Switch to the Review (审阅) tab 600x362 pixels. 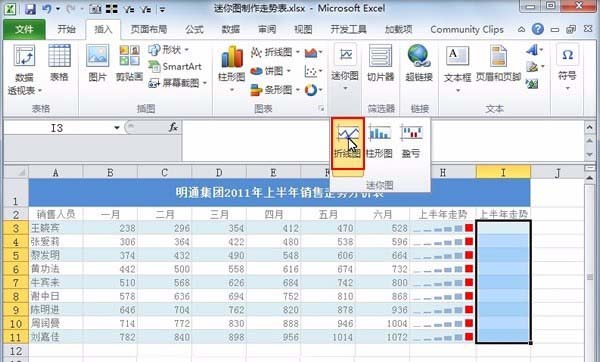267,29
